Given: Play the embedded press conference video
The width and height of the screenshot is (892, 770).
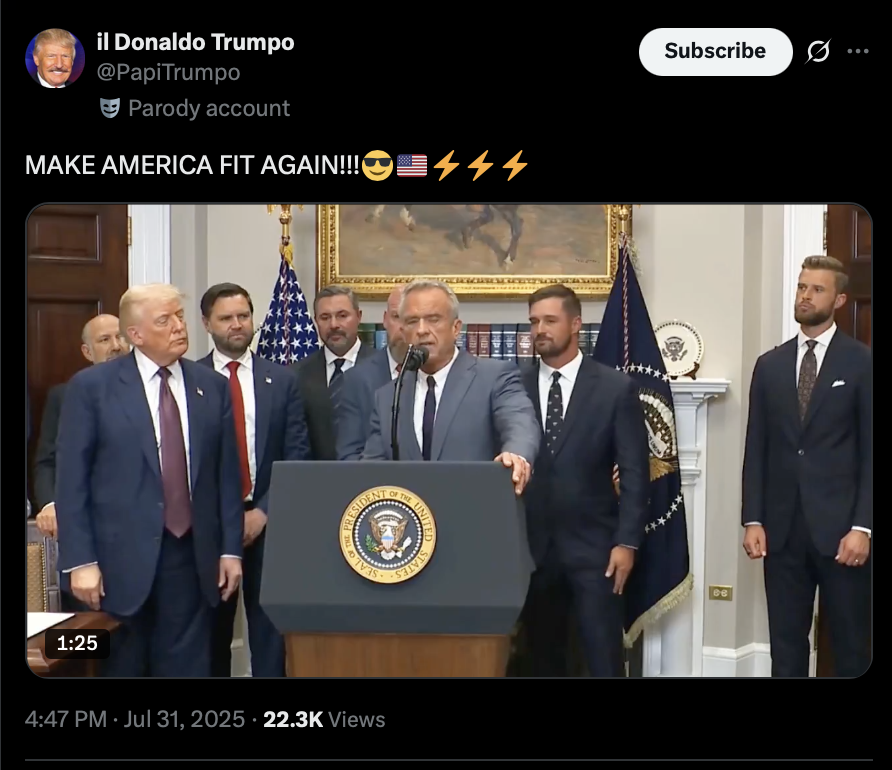Looking at the screenshot, I should coord(449,441).
